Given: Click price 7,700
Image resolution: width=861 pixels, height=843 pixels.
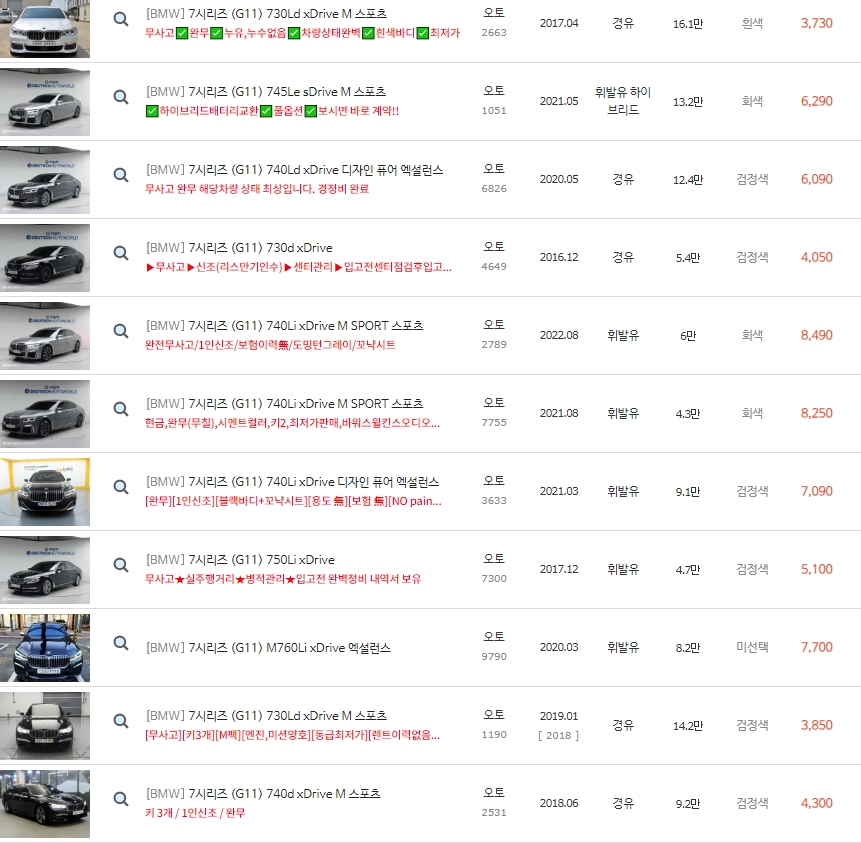Looking at the screenshot, I should (817, 647).
